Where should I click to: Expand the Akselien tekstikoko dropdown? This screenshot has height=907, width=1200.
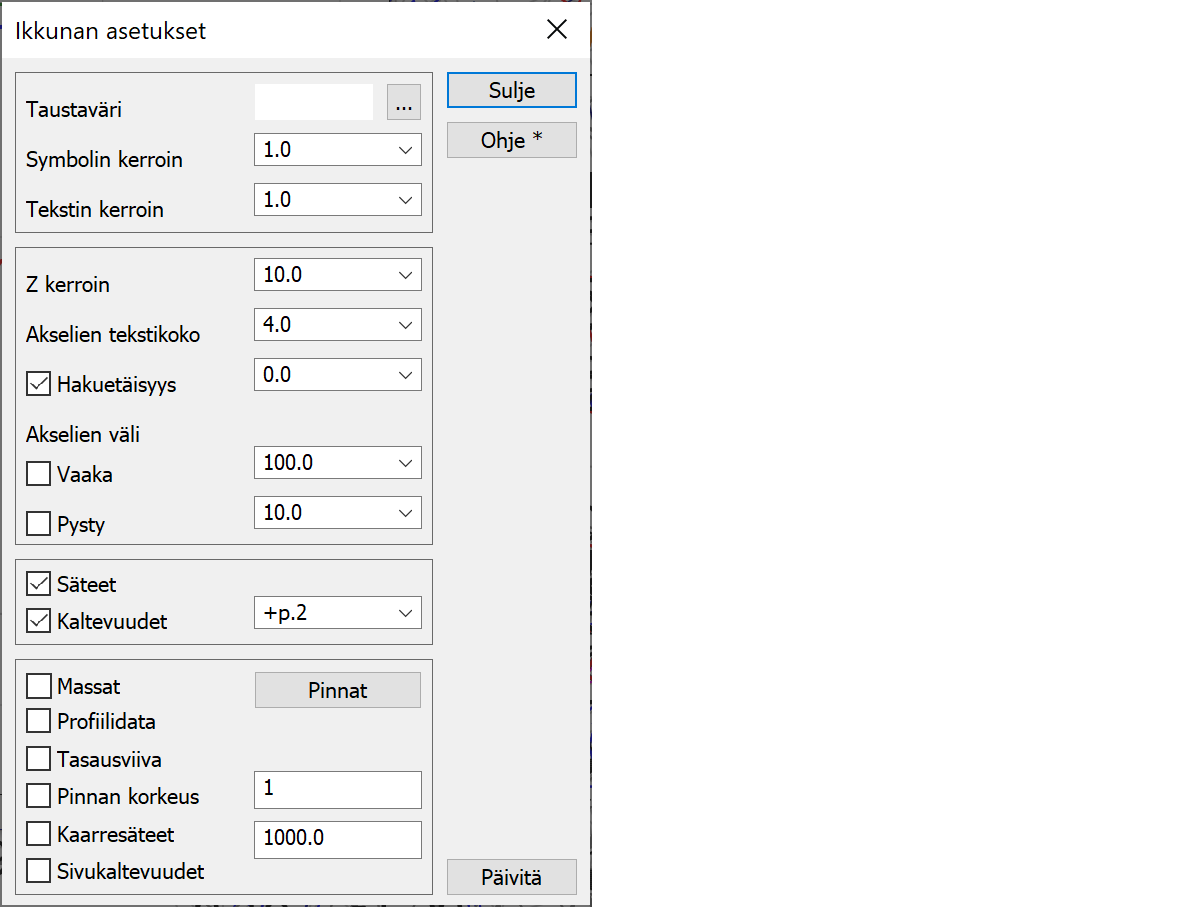(x=338, y=325)
